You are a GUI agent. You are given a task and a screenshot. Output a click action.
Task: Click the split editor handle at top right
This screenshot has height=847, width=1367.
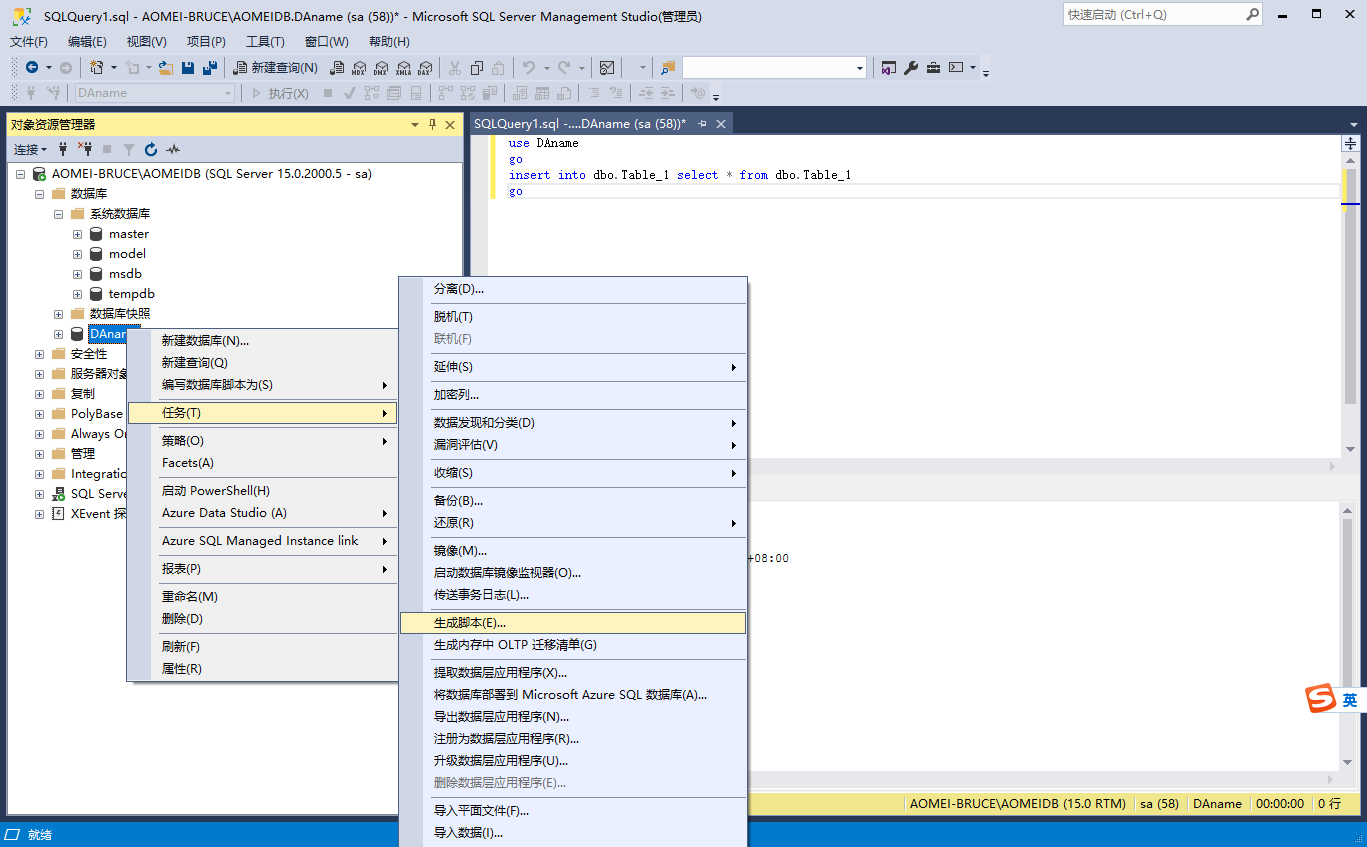click(x=1349, y=143)
